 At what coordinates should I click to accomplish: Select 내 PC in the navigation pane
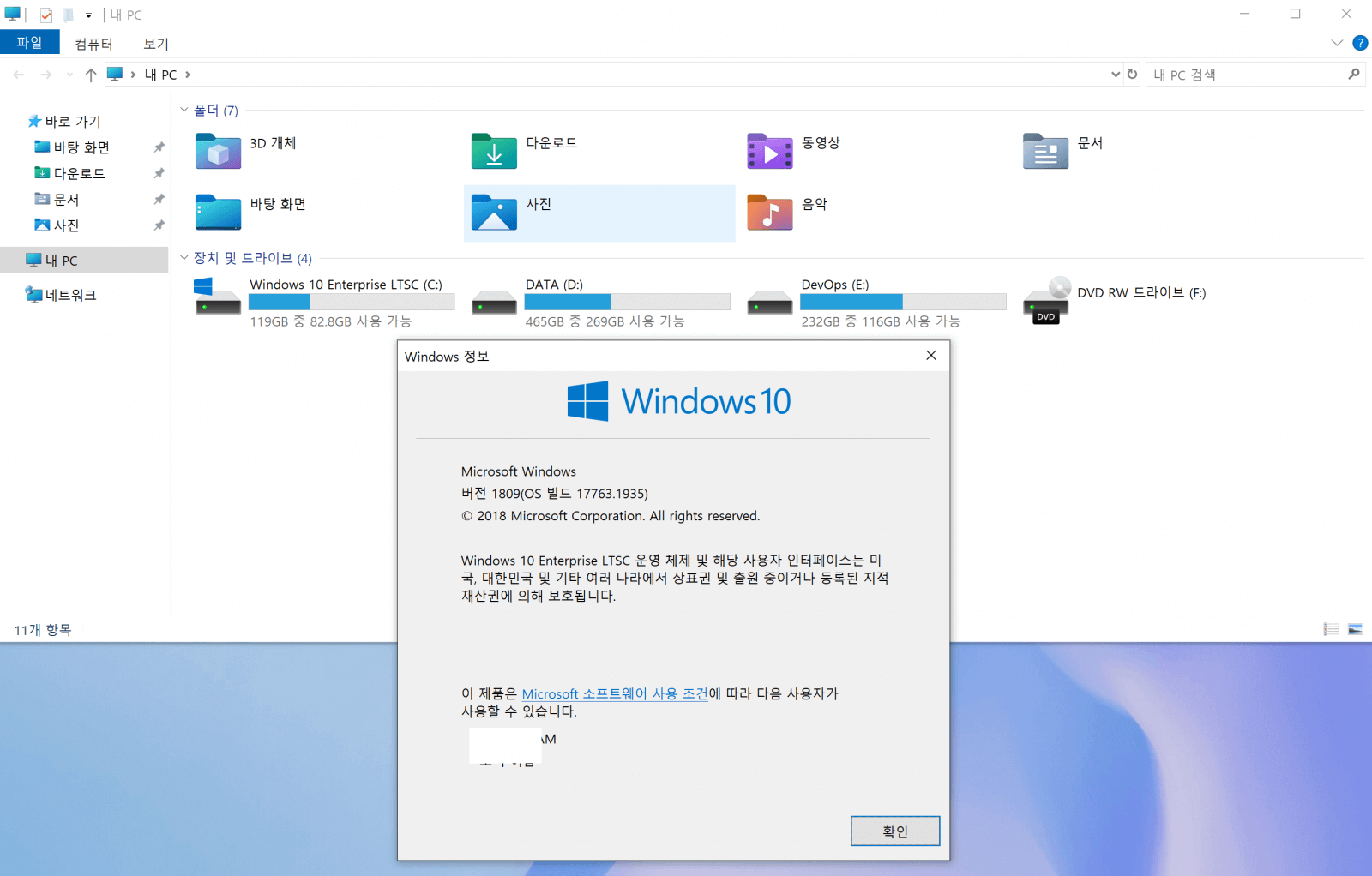(84, 260)
